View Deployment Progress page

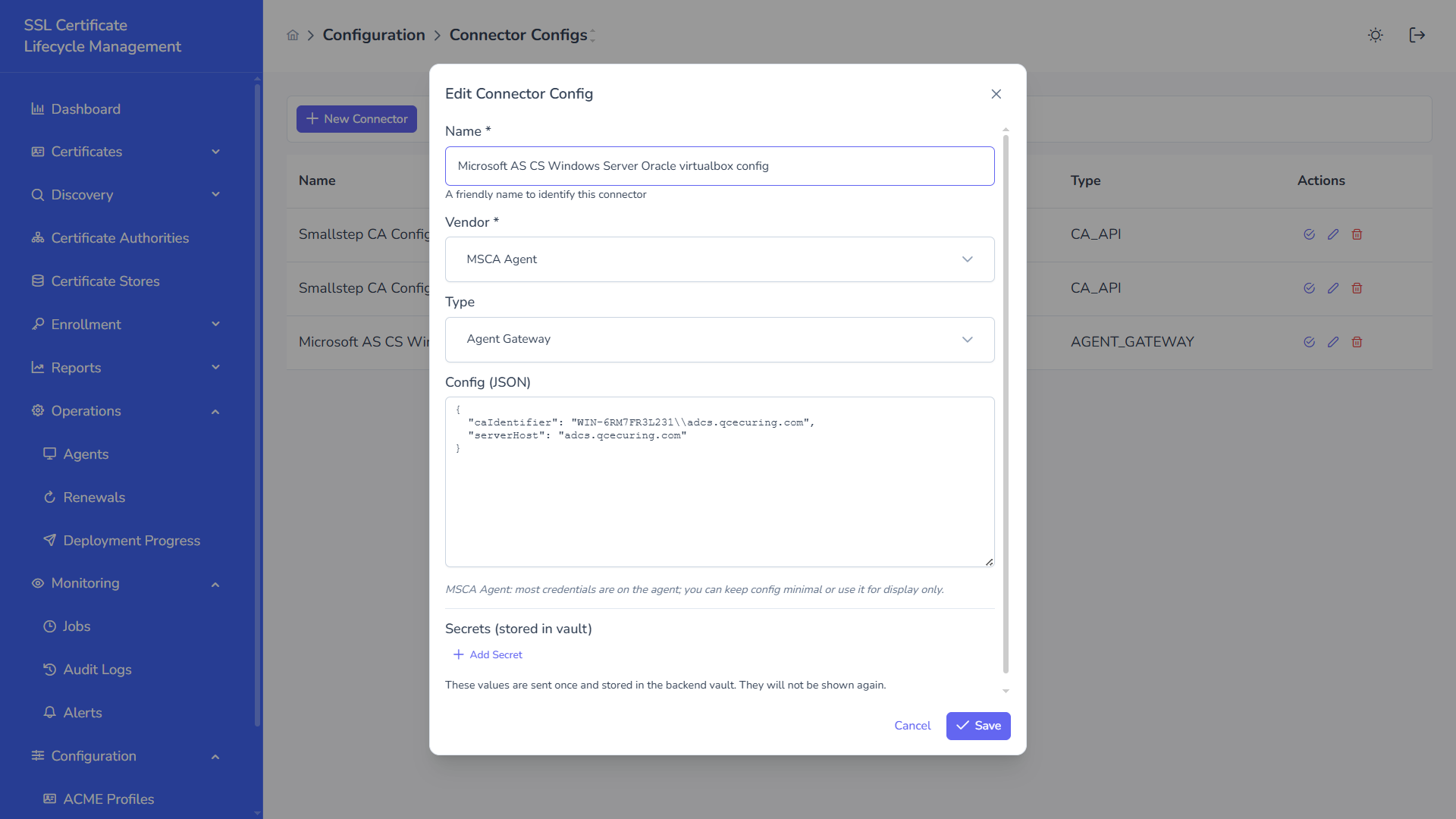(x=131, y=541)
